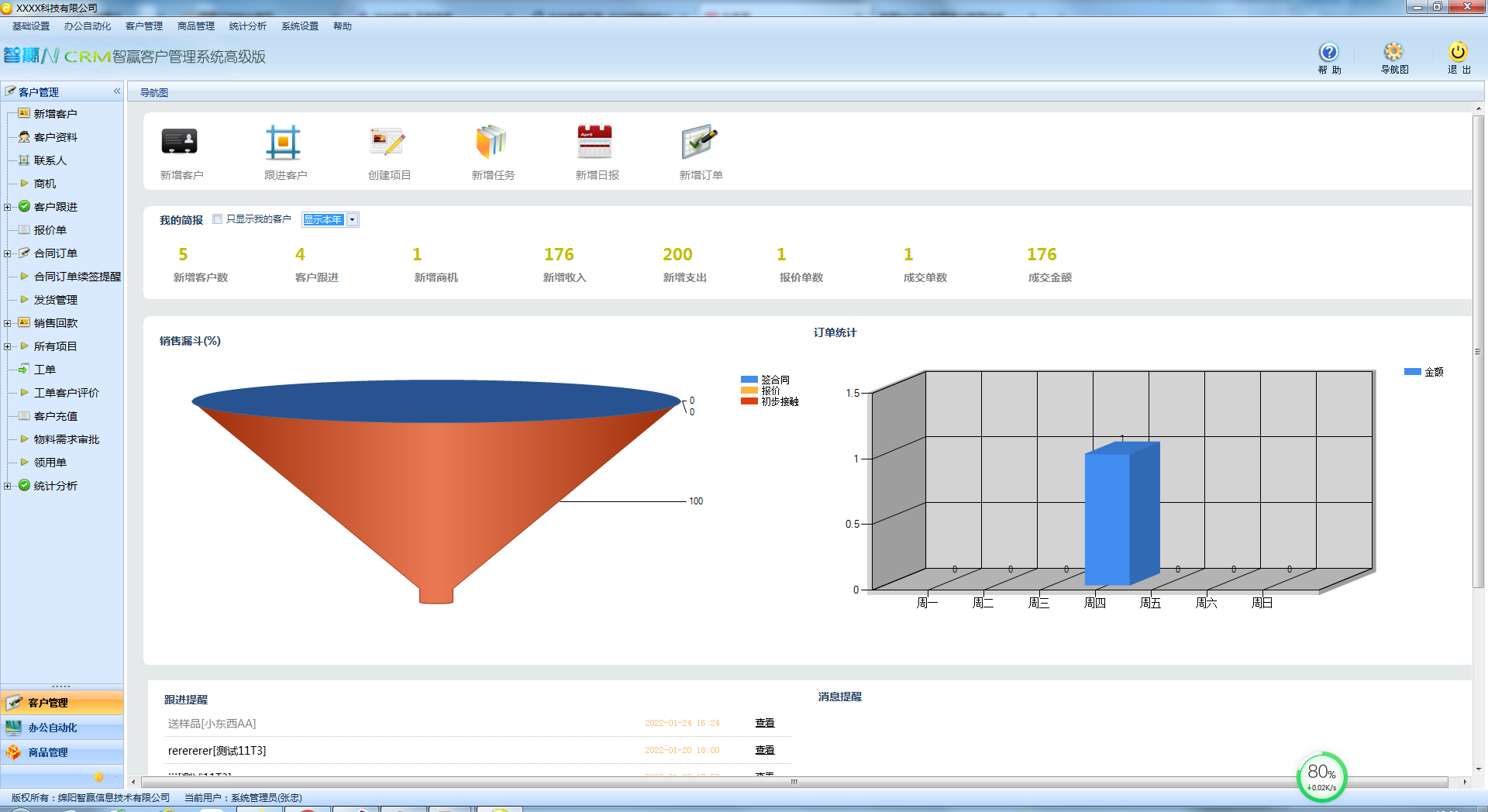Expand the 所有项目 tree node

point(8,346)
